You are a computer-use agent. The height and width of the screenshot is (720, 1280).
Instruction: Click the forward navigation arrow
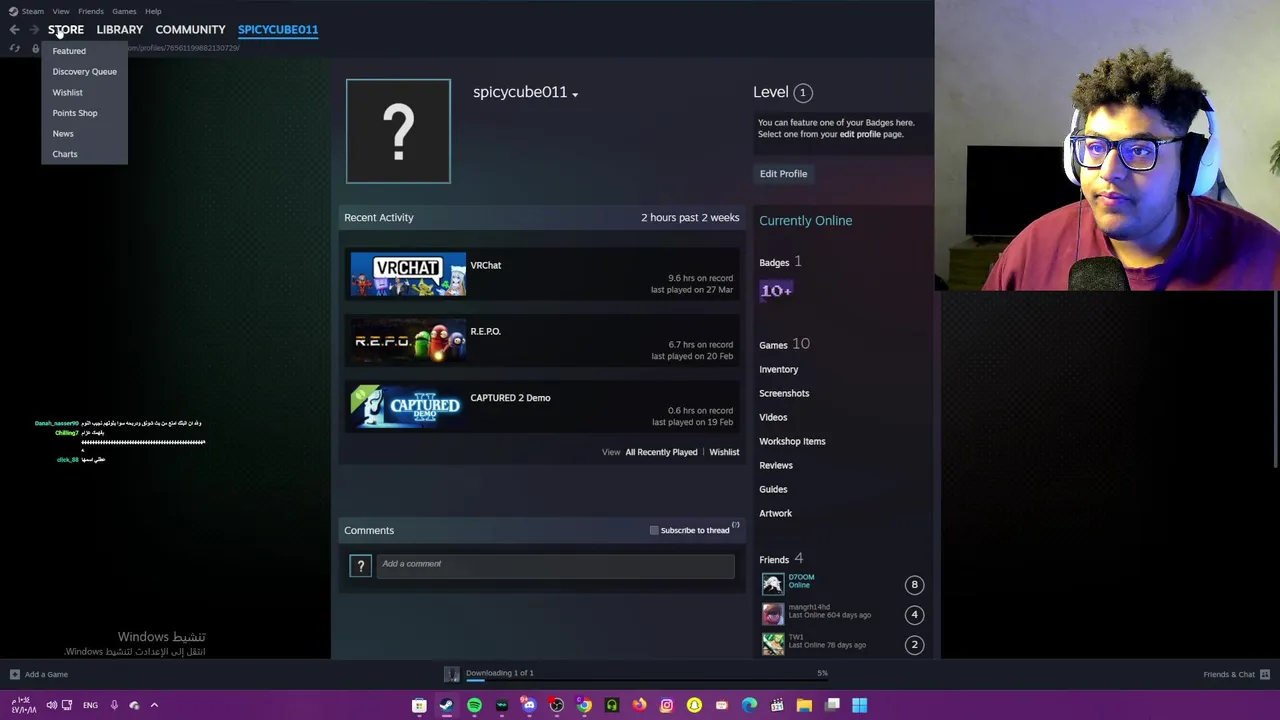tap(34, 30)
